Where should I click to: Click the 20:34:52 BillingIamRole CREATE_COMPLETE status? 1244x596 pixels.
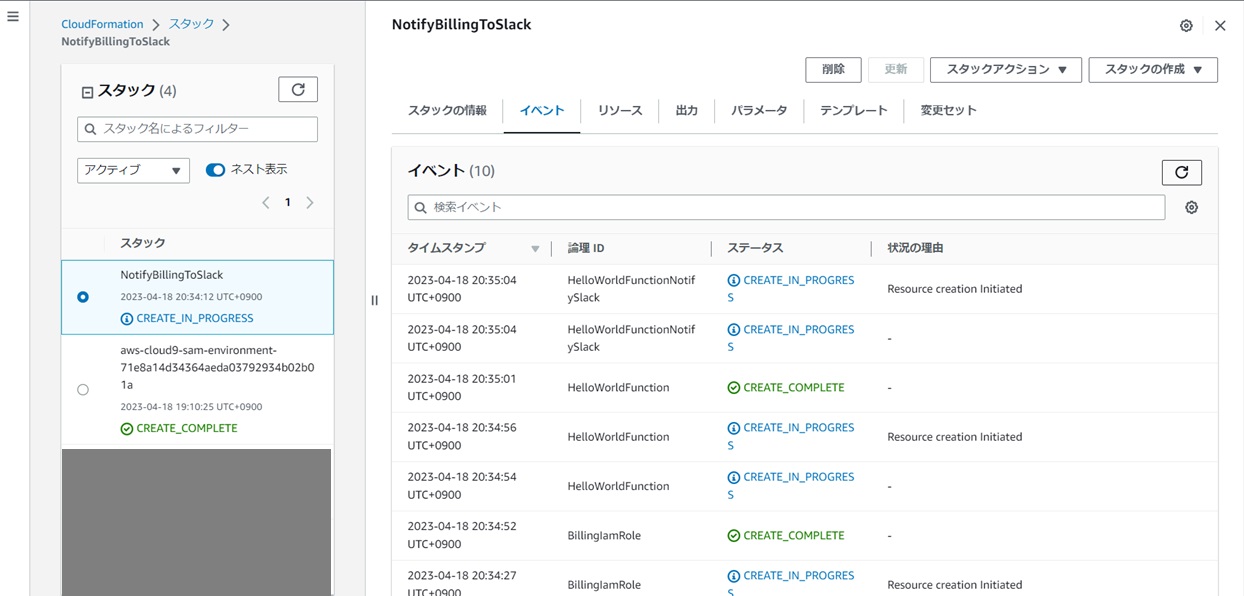[x=794, y=536]
